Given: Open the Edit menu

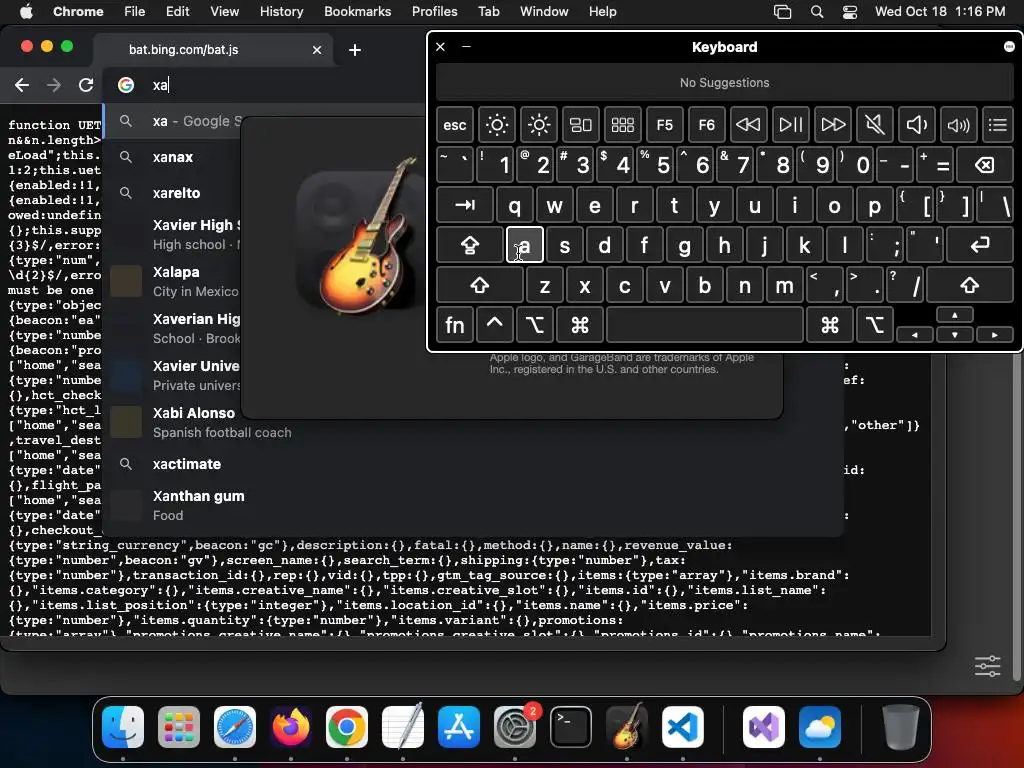Looking at the screenshot, I should 177,11.
